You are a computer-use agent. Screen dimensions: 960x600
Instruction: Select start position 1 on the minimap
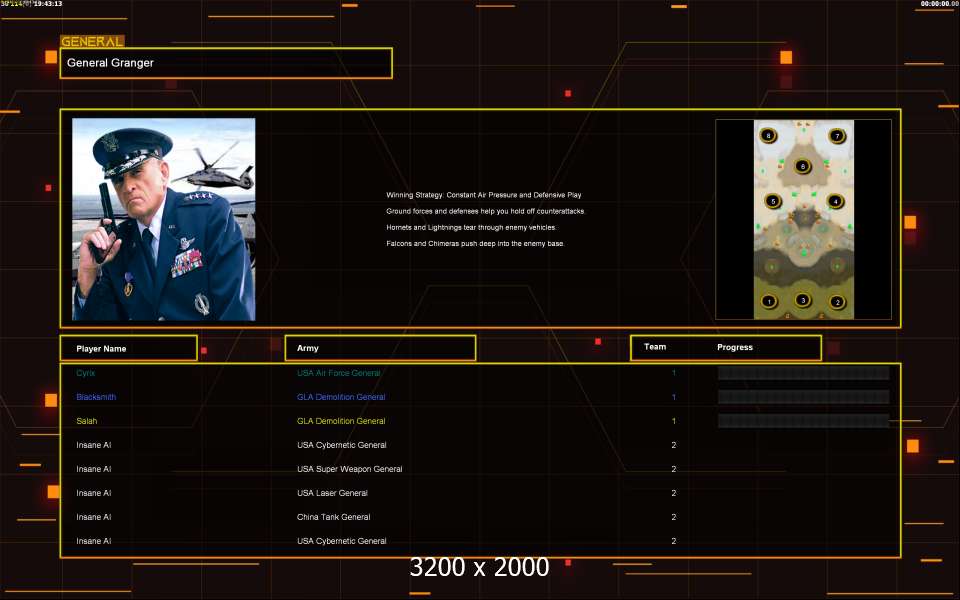tap(768, 301)
